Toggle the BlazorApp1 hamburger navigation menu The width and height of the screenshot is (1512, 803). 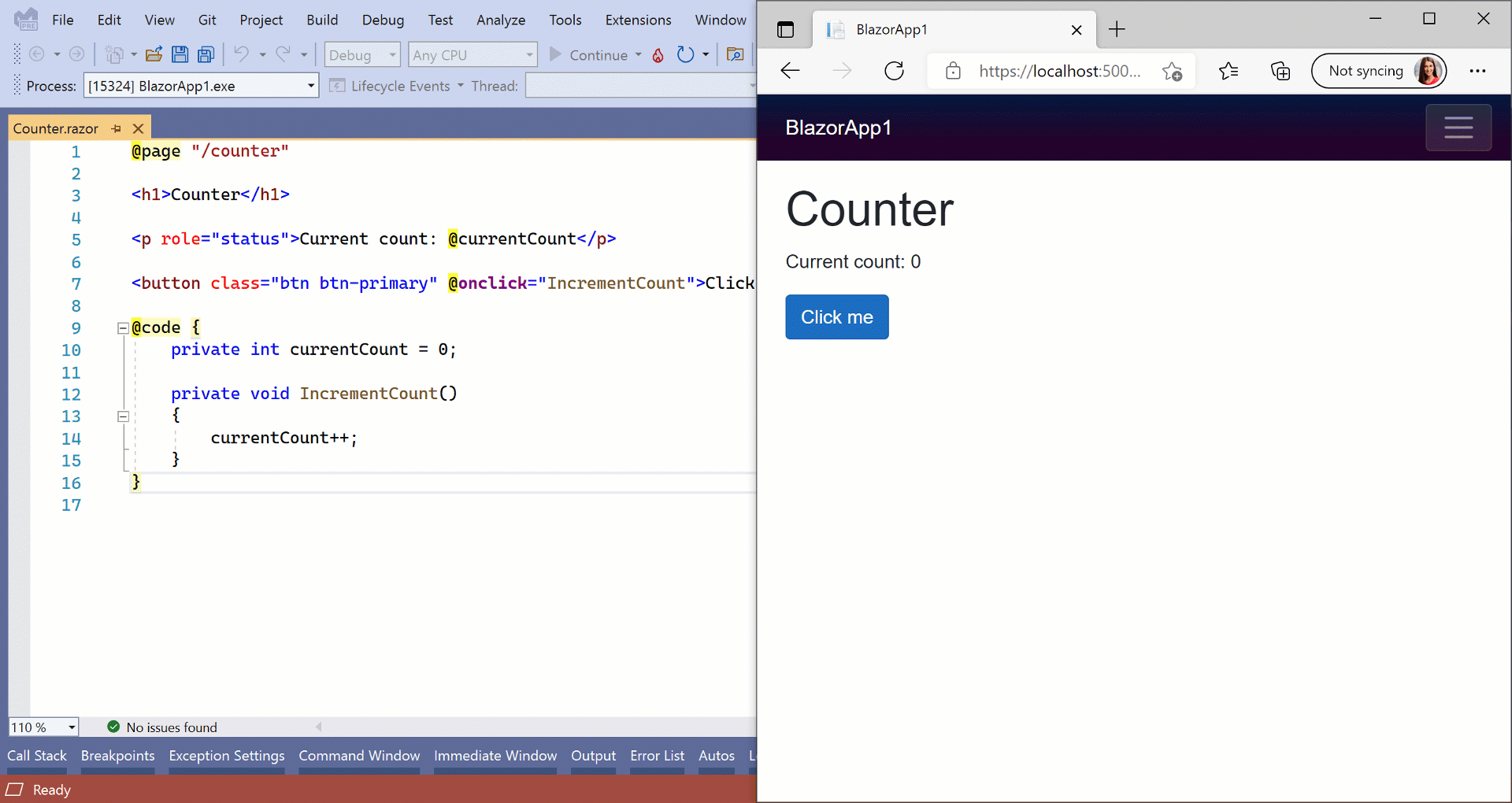click(x=1458, y=128)
